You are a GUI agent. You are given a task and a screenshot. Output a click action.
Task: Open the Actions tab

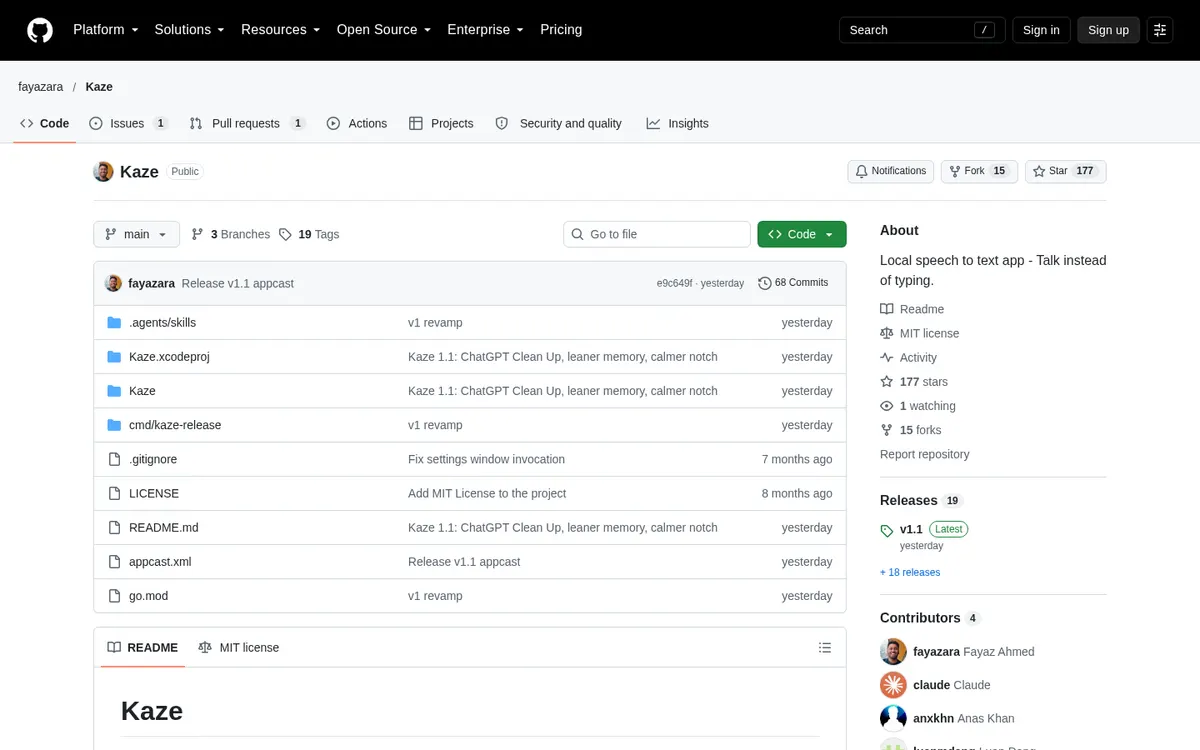point(357,124)
